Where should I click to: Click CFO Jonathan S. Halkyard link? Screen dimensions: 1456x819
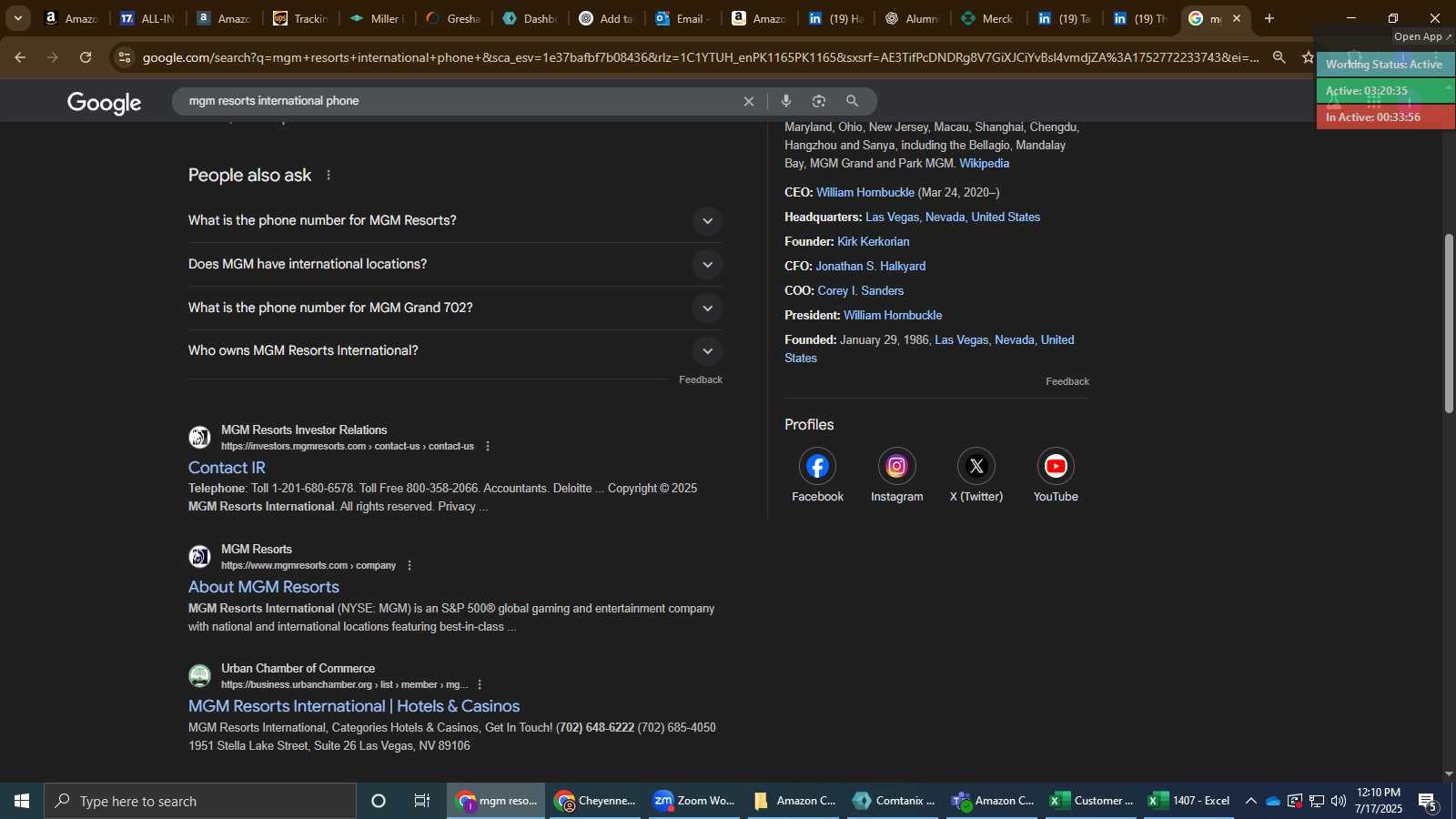[871, 267]
